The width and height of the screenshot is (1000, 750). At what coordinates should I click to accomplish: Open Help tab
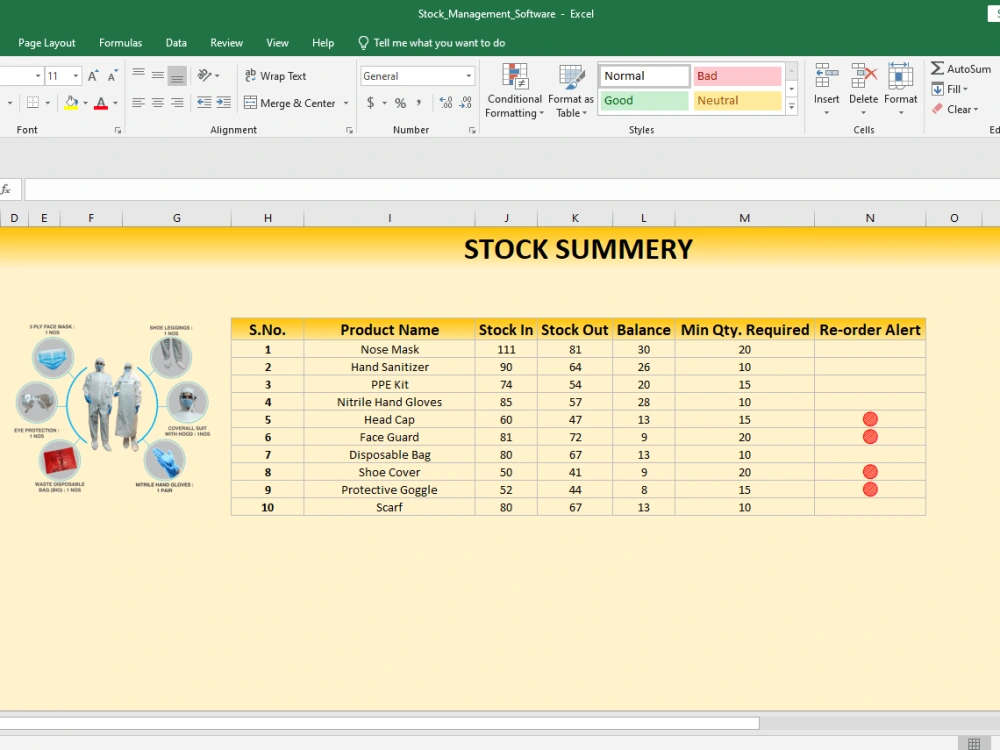[323, 43]
